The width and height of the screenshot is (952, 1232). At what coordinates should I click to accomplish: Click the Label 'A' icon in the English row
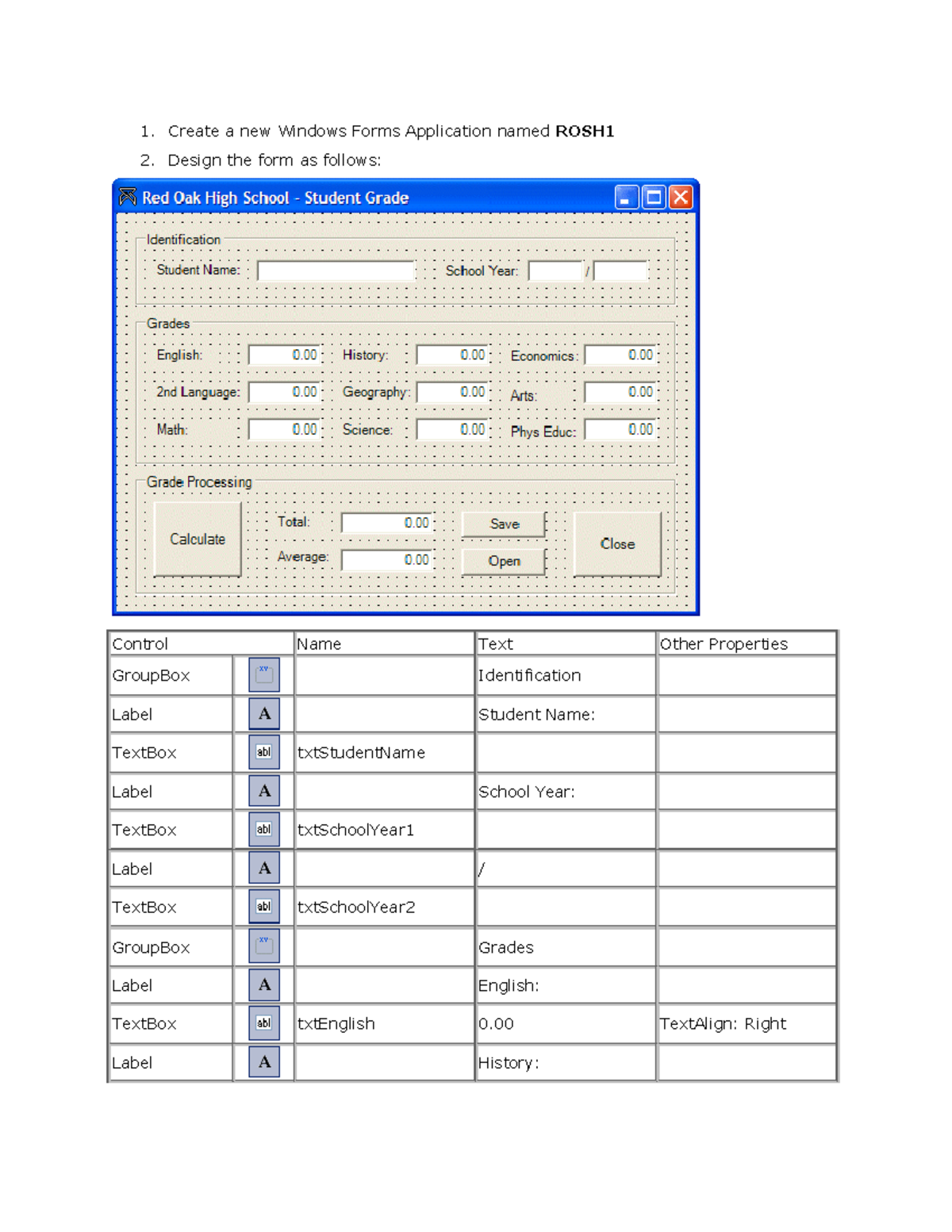263,985
